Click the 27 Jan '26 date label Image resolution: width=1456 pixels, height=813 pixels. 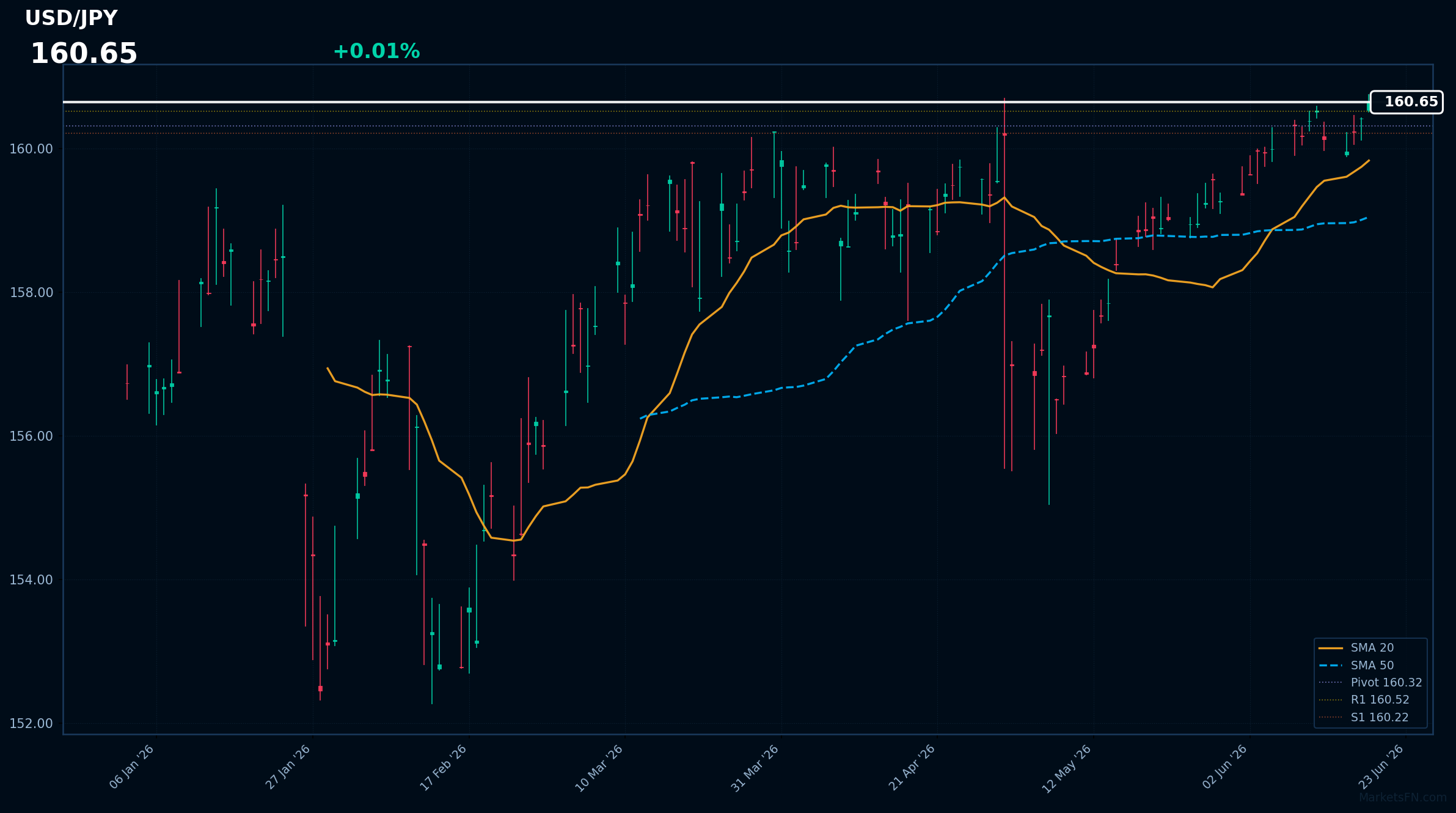pyautogui.click(x=288, y=767)
